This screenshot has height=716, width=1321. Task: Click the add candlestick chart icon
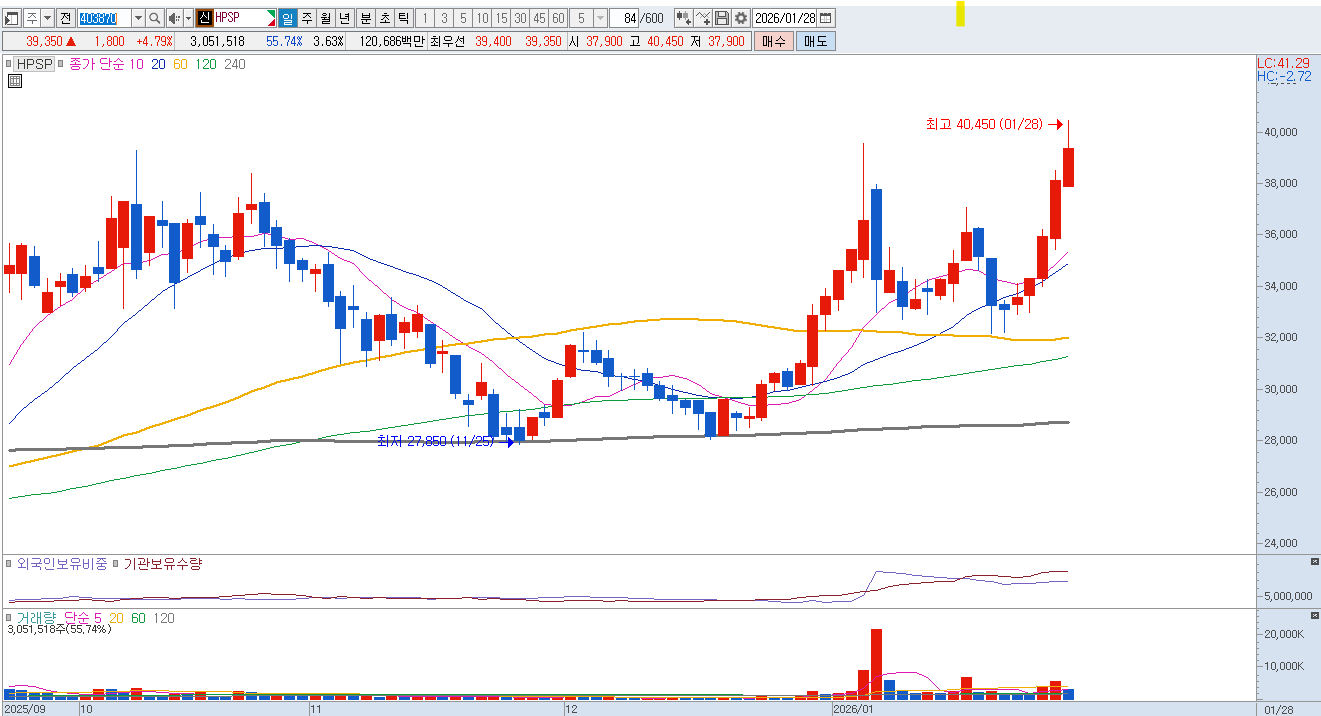683,19
